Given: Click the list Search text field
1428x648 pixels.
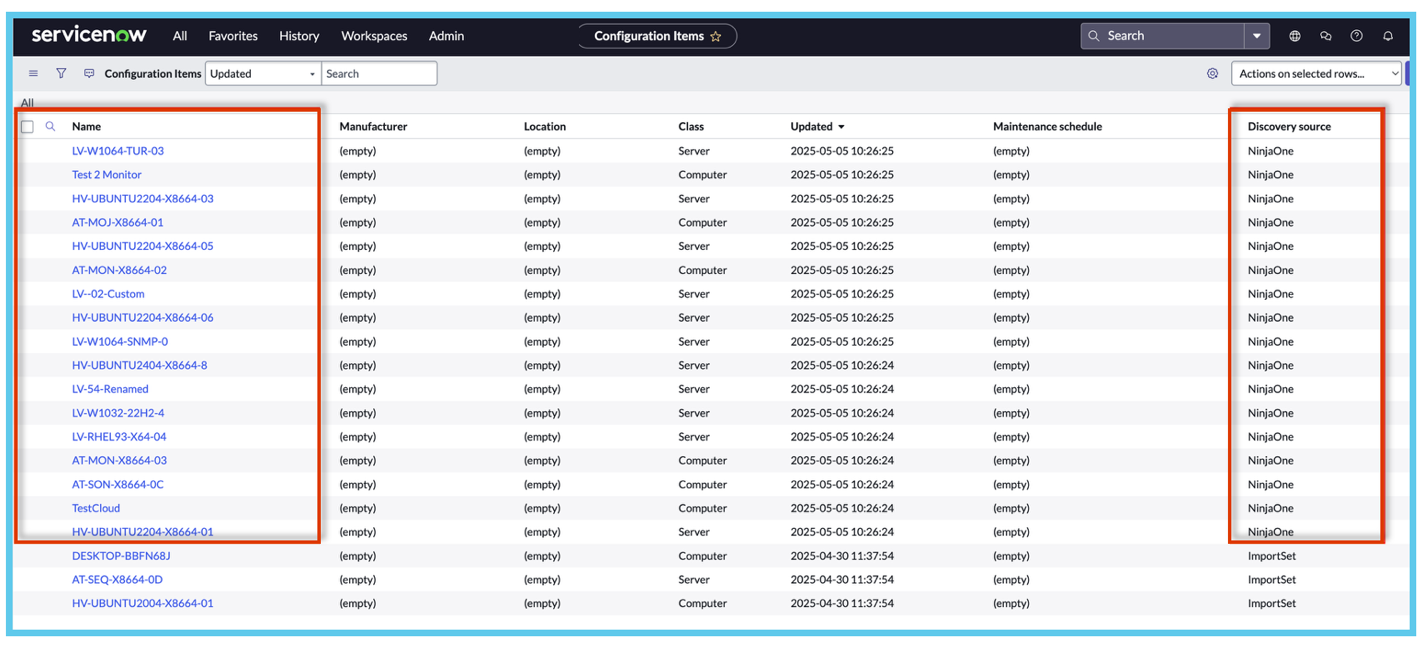Looking at the screenshot, I should point(379,74).
